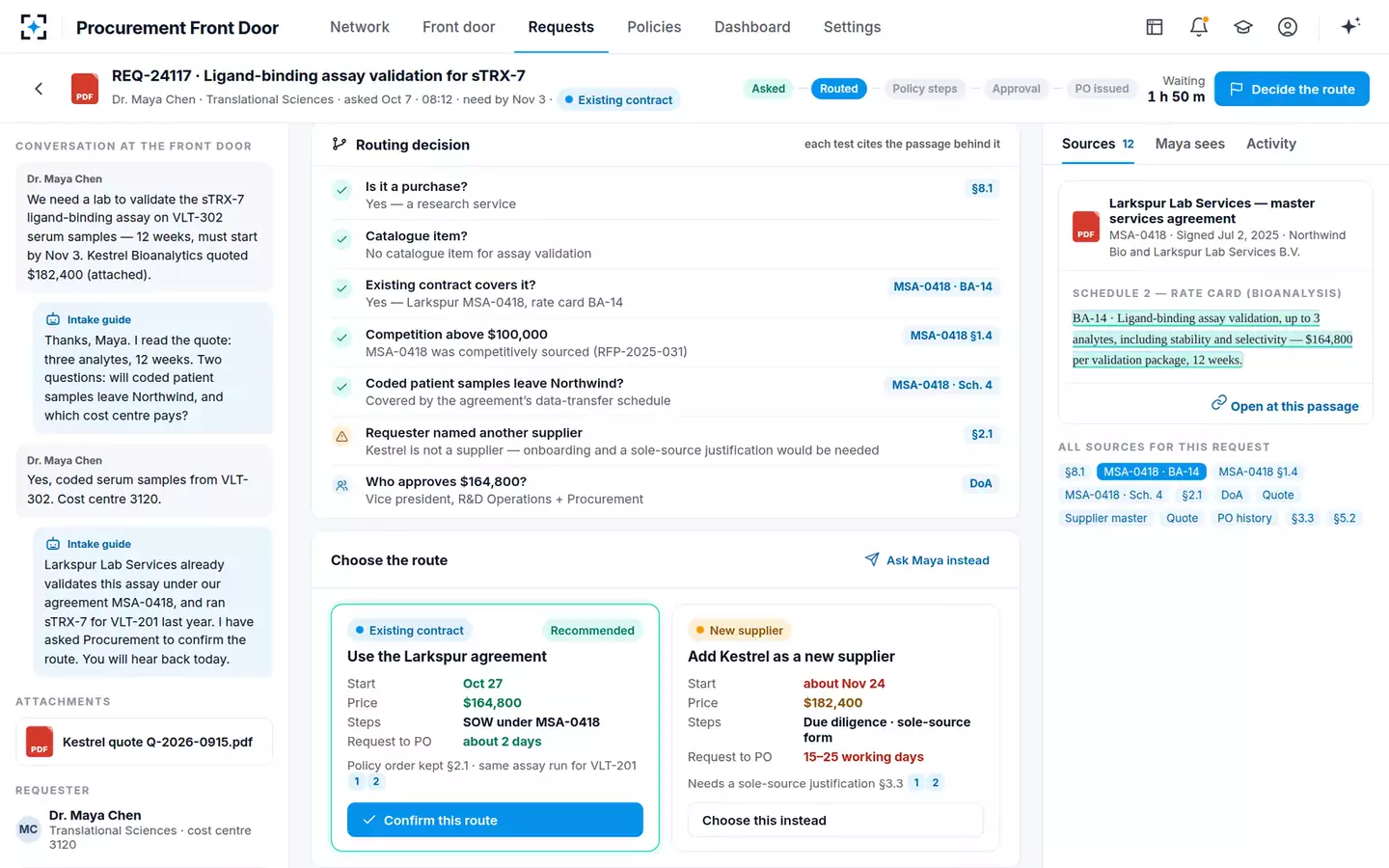Click the Policy steps status step

coord(924,89)
